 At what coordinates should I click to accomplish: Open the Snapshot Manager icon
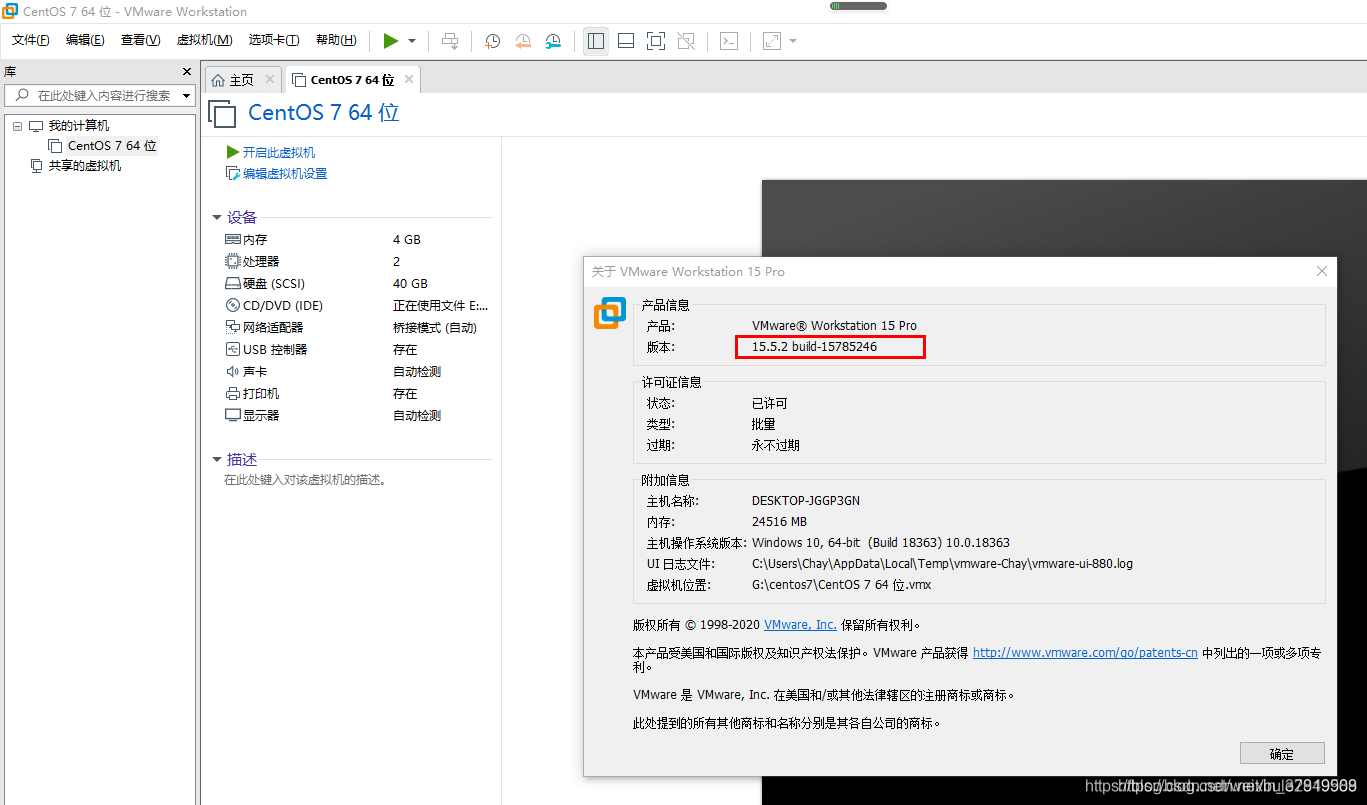click(x=553, y=41)
